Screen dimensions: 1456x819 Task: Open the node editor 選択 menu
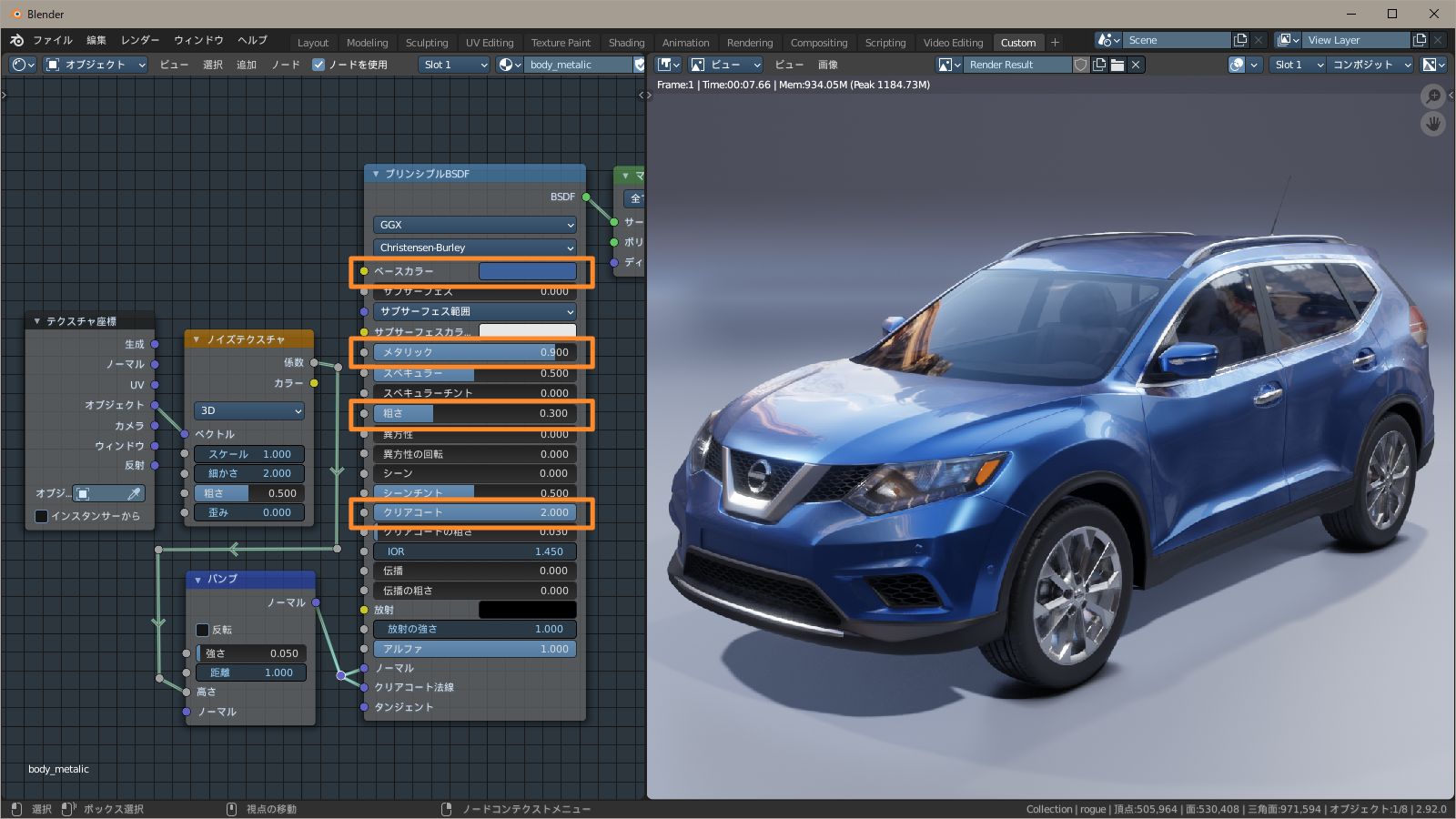click(x=213, y=65)
